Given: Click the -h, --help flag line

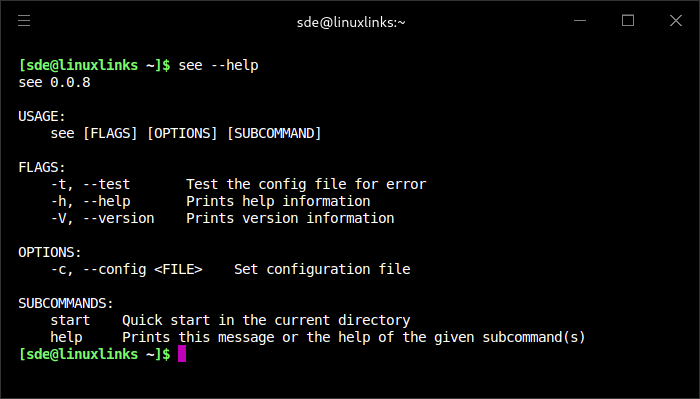Looking at the screenshot, I should pos(210,201).
